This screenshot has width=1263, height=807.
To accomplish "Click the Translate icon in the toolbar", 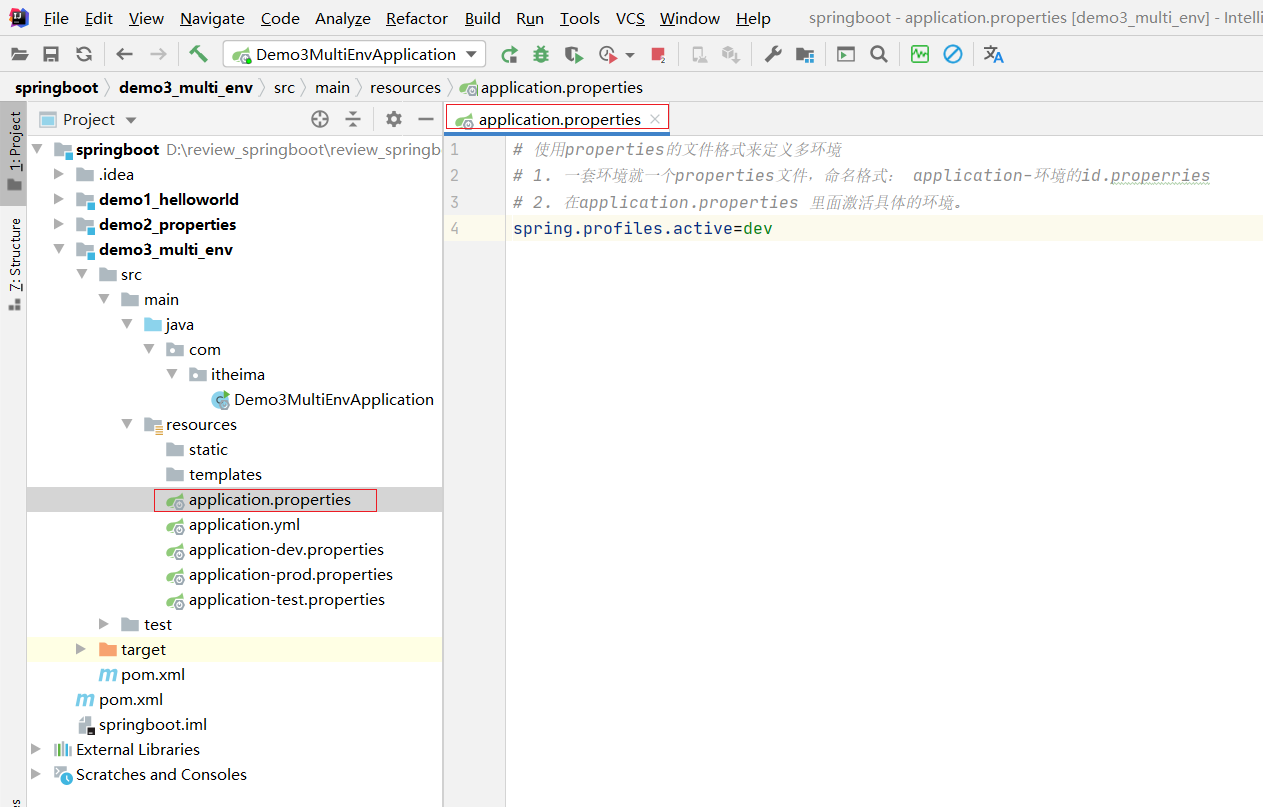I will point(993,54).
